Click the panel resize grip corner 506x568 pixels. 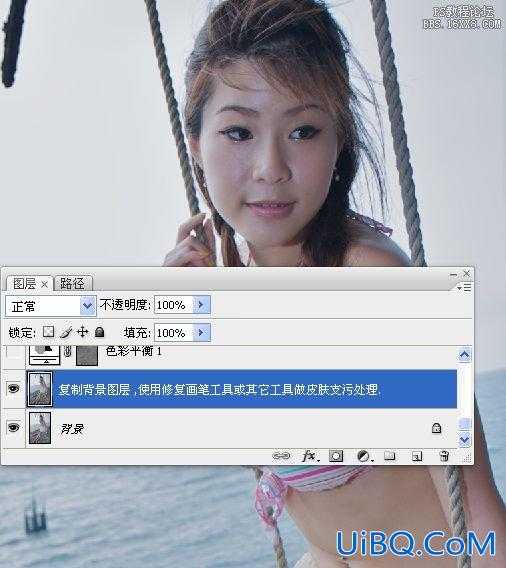(467, 458)
